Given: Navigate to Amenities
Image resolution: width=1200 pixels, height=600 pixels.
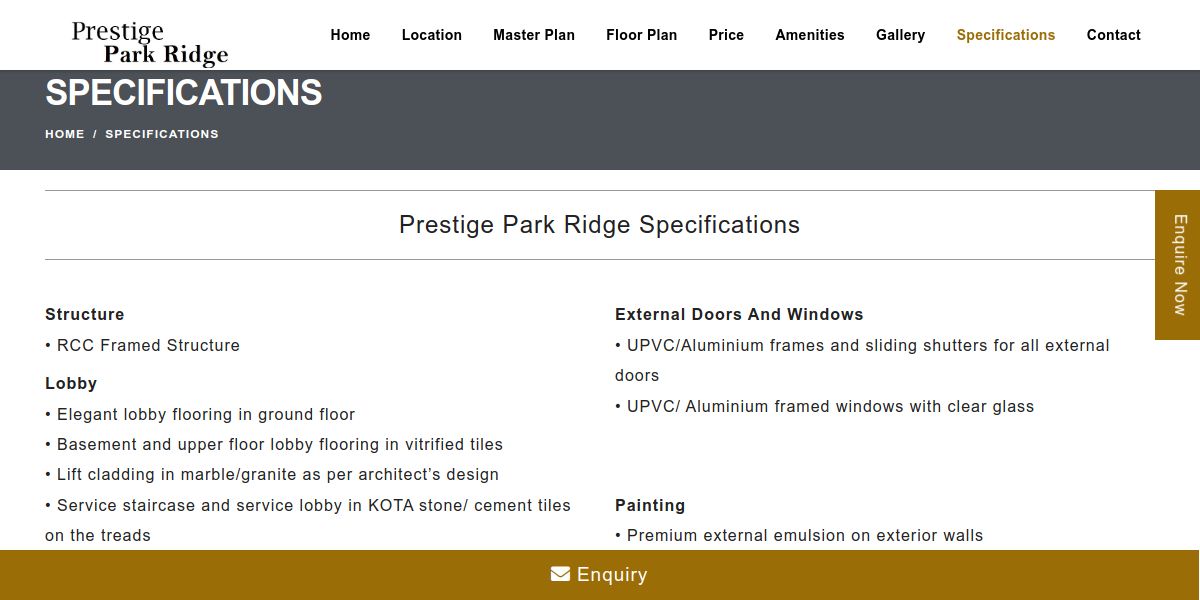Looking at the screenshot, I should click(810, 35).
